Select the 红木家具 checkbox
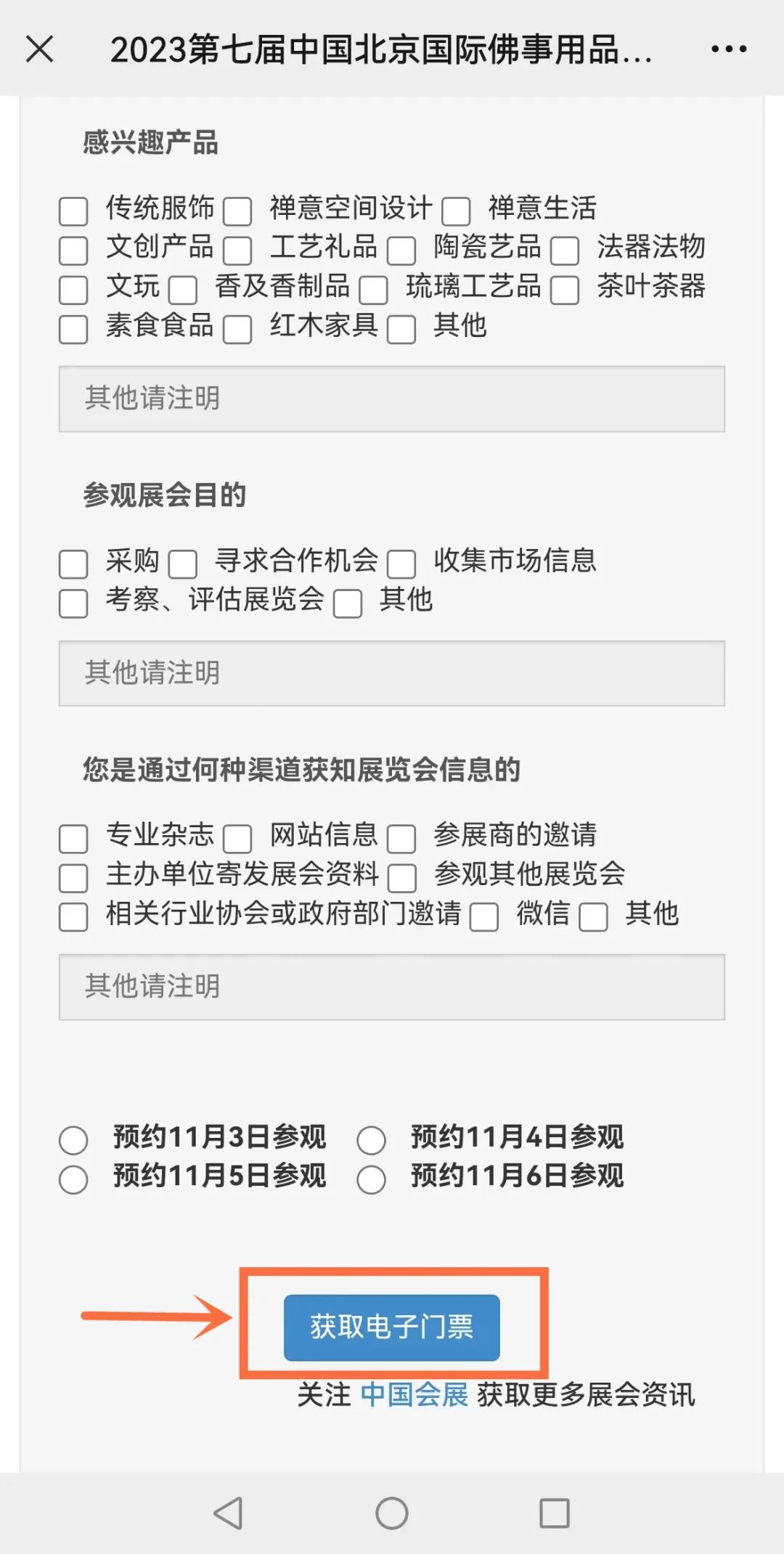The height and width of the screenshot is (1554, 784). 237,329
